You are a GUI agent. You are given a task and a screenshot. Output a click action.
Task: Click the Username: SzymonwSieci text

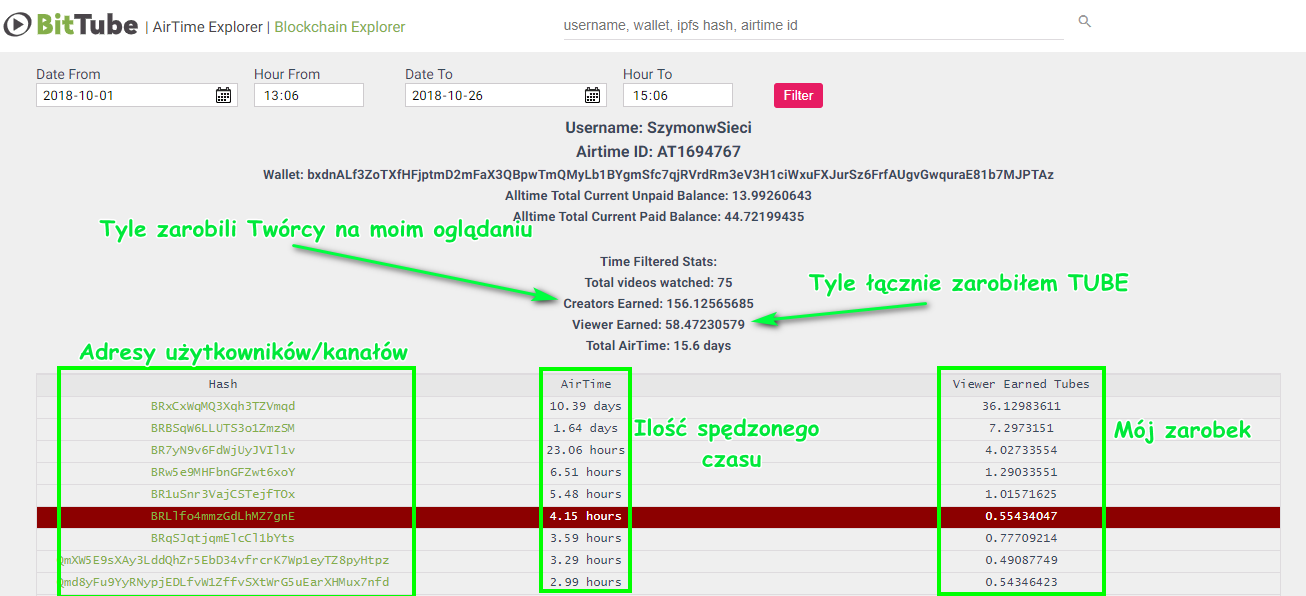[658, 128]
